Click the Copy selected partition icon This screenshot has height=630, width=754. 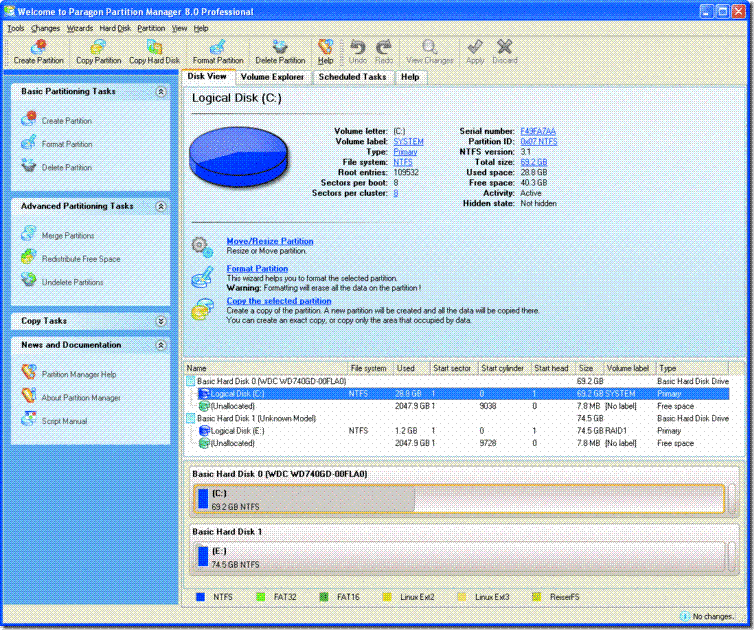[202, 310]
